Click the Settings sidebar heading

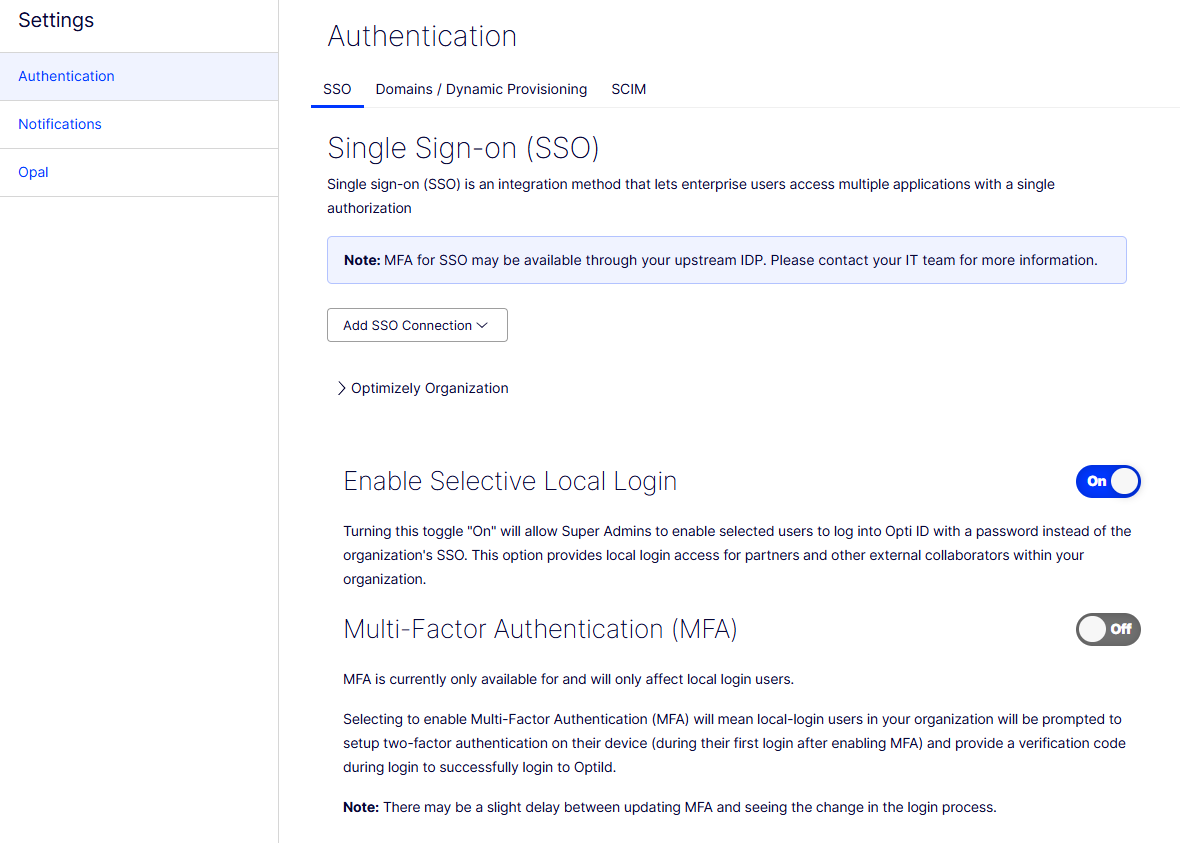[x=56, y=20]
